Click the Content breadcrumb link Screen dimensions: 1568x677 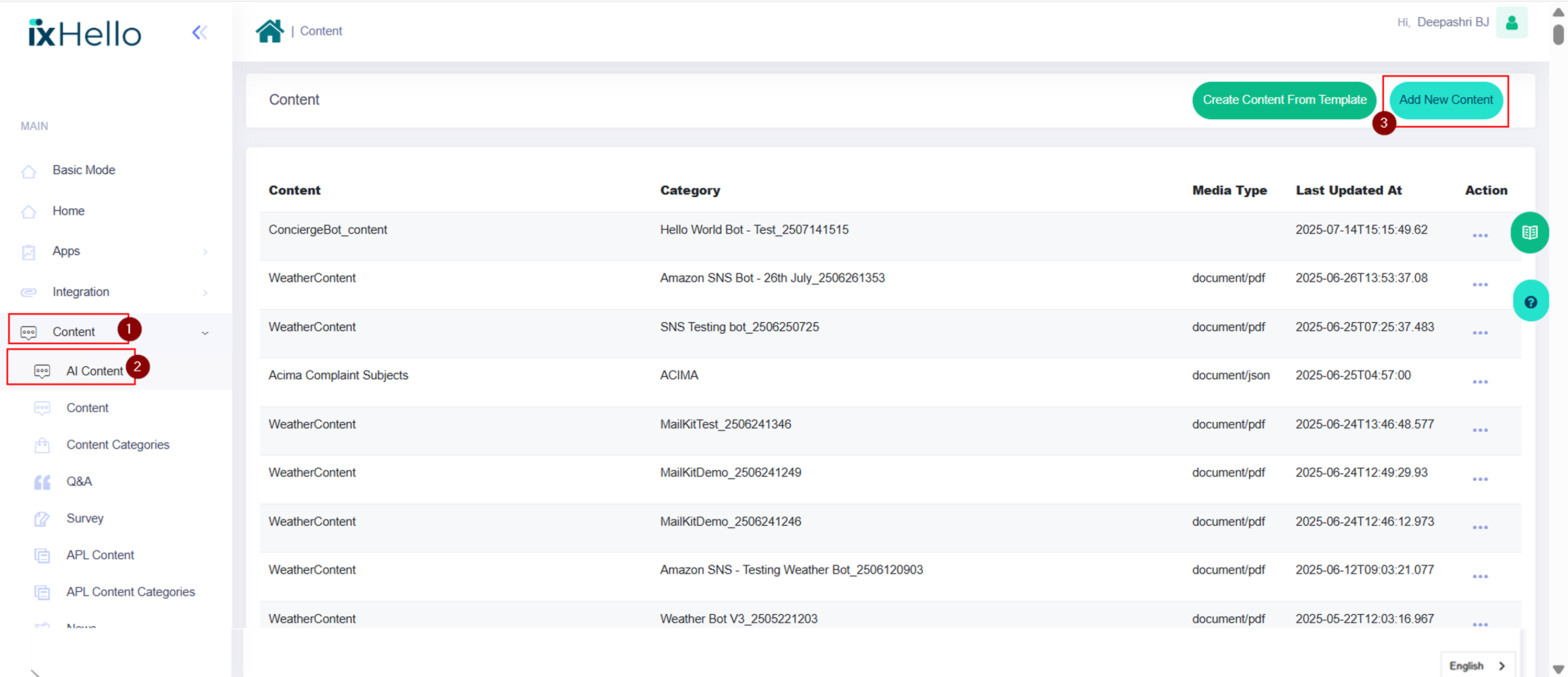(321, 31)
